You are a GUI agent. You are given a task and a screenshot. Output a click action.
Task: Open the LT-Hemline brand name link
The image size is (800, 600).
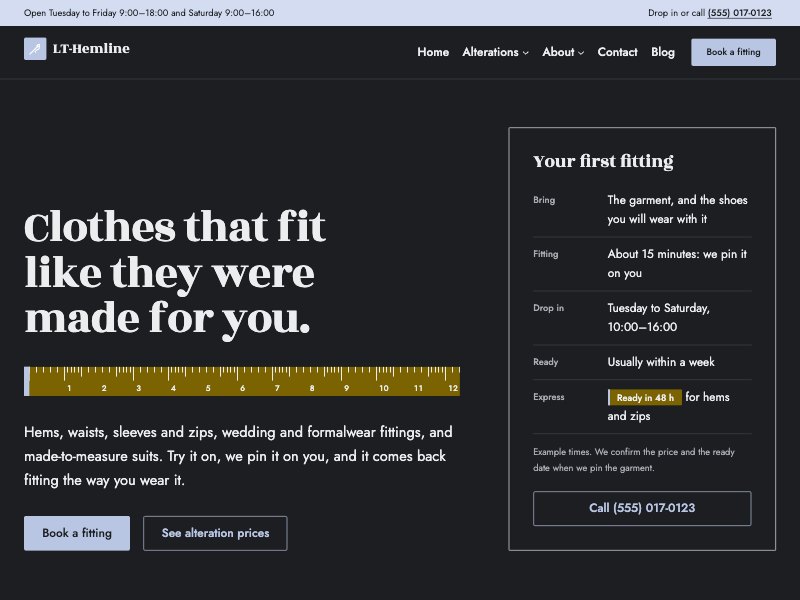[91, 48]
